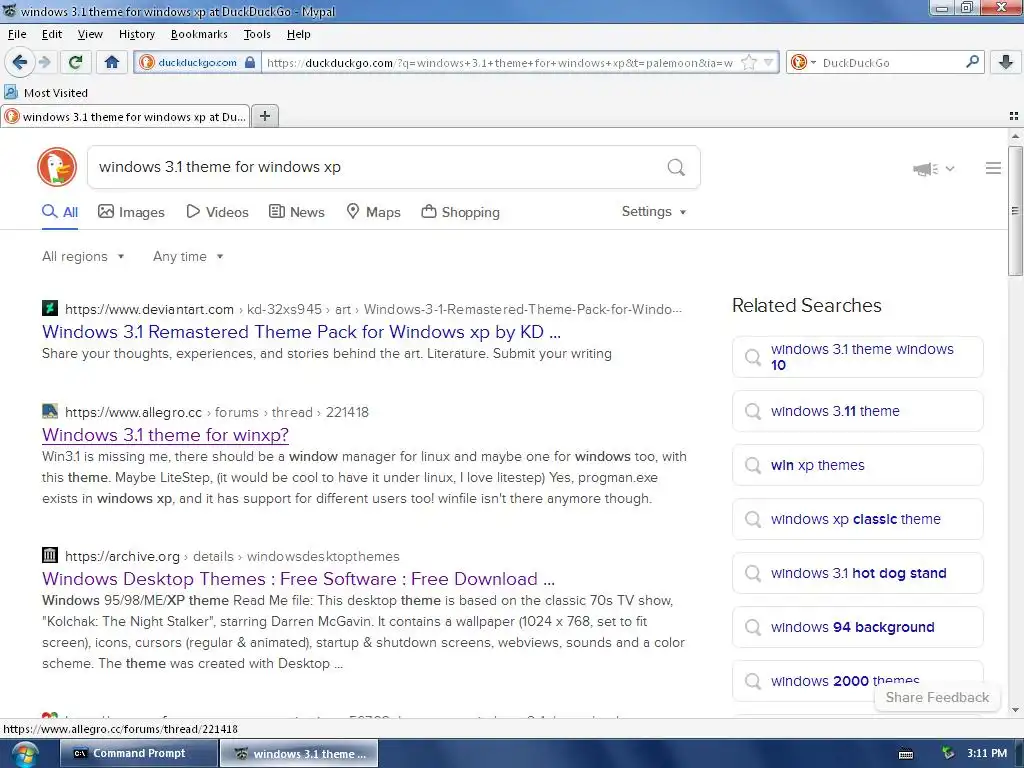Image resolution: width=1024 pixels, height=768 pixels.
Task: Click the archive.org favicon icon
Action: (x=50, y=555)
